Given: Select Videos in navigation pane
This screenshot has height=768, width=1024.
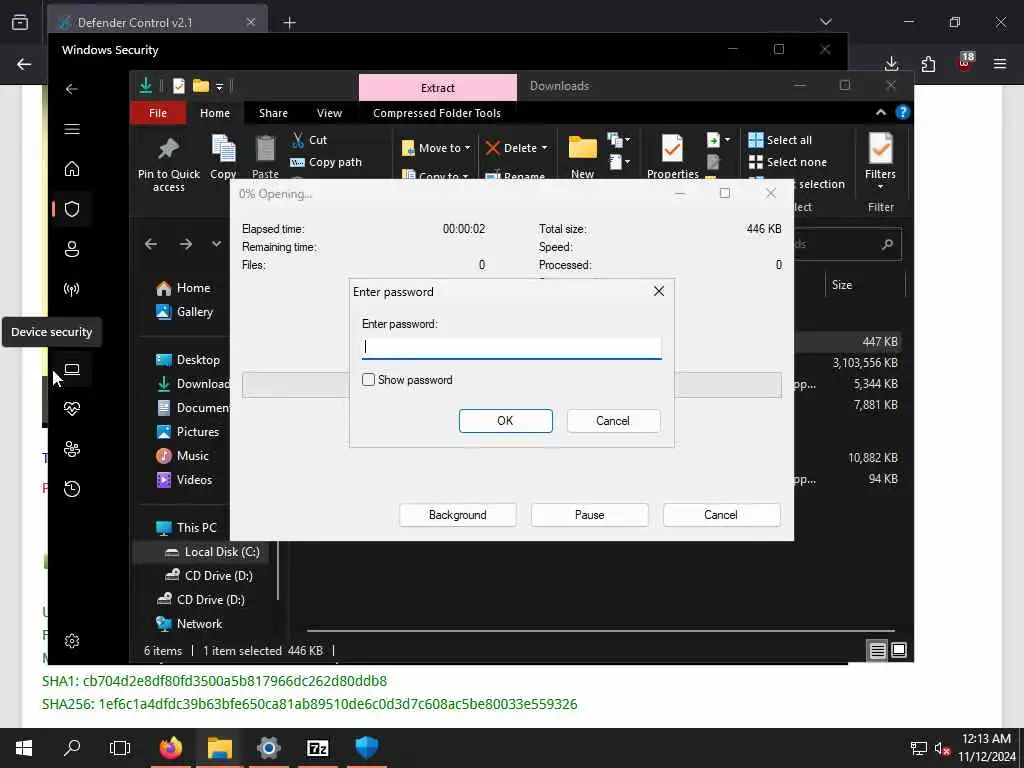Looking at the screenshot, I should click(x=184, y=480).
